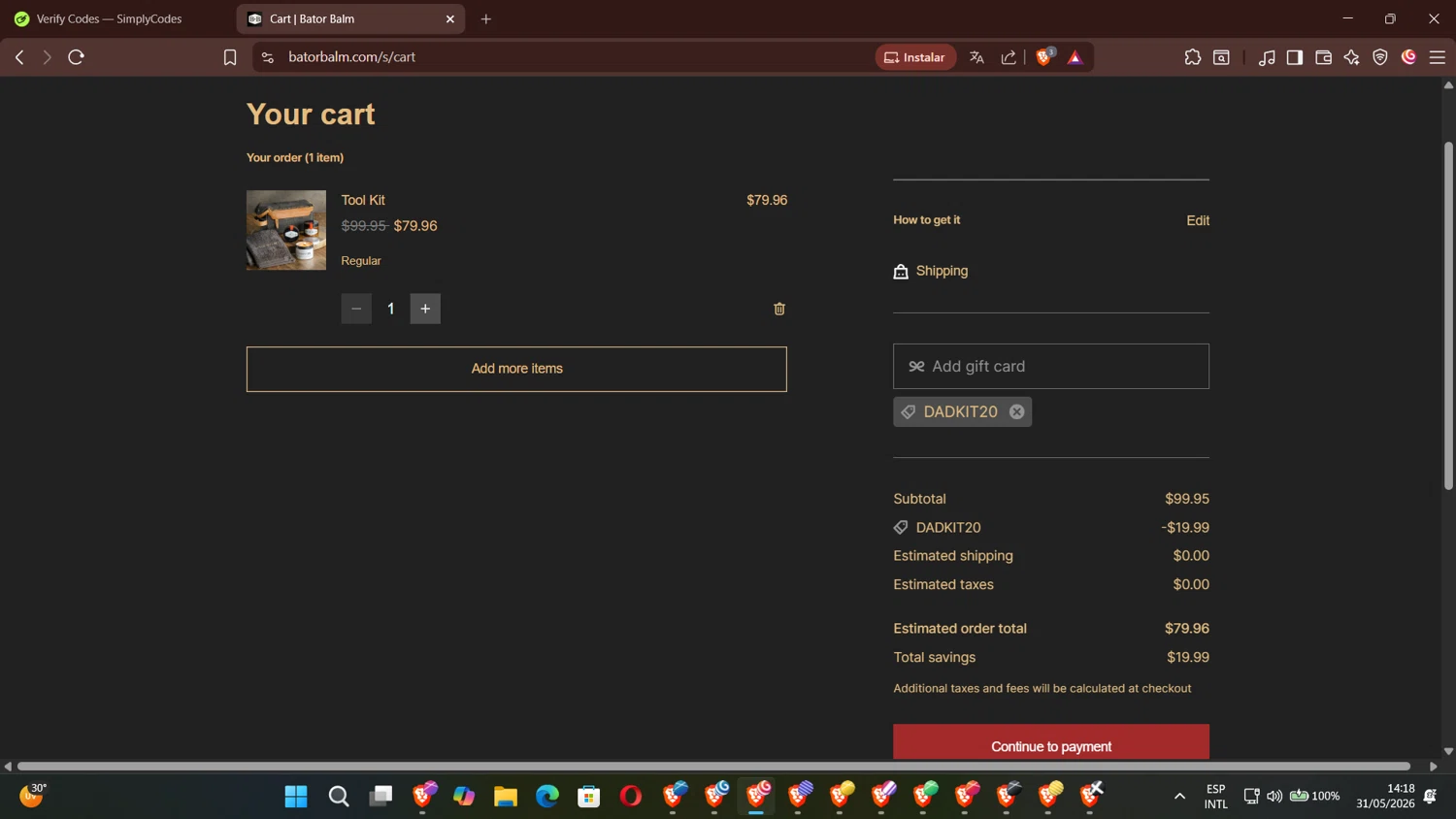
Task: Click the Instalar app button
Action: (x=915, y=57)
